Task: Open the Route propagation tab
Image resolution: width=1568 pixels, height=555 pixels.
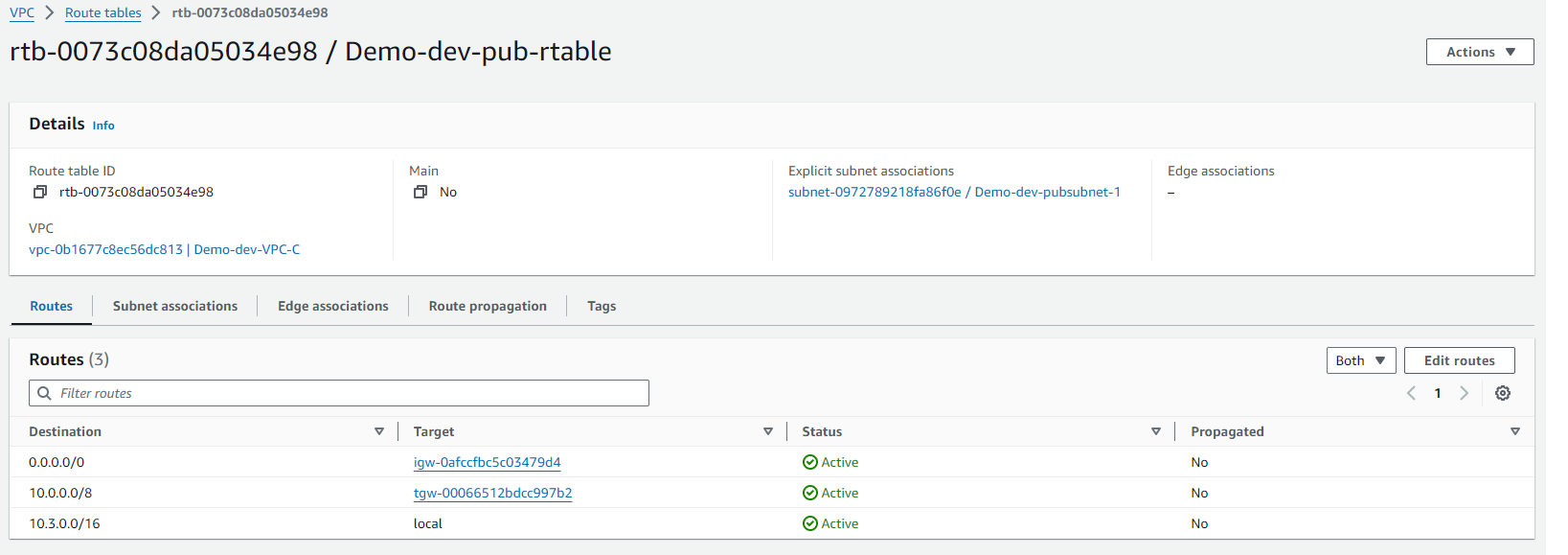Action: 488,306
